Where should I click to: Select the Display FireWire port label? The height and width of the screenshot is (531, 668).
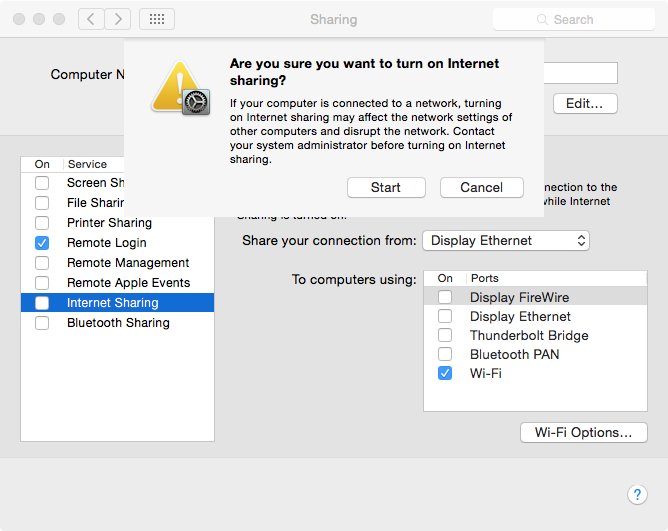[x=519, y=297]
